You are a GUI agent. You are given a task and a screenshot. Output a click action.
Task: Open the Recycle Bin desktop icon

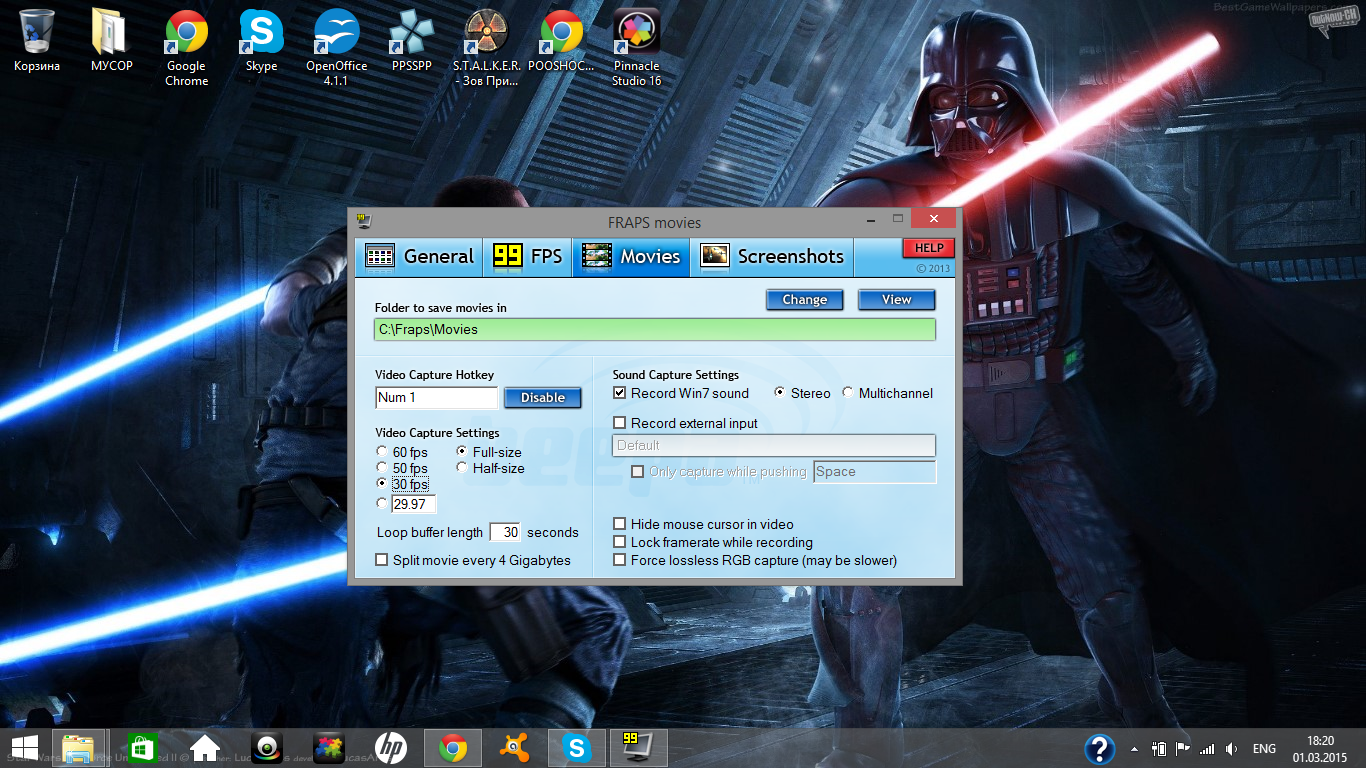click(37, 33)
